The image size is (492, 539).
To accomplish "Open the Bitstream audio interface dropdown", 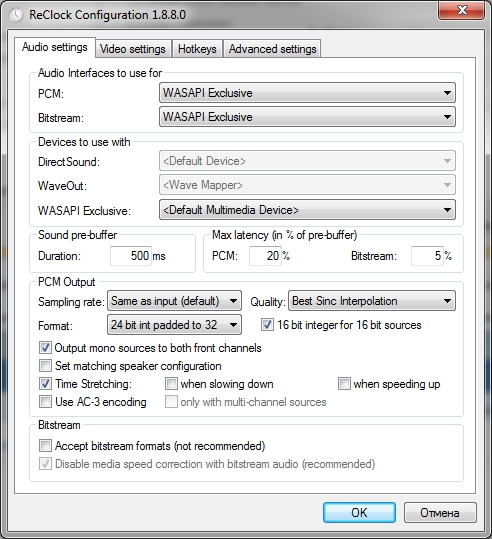I will point(307,117).
